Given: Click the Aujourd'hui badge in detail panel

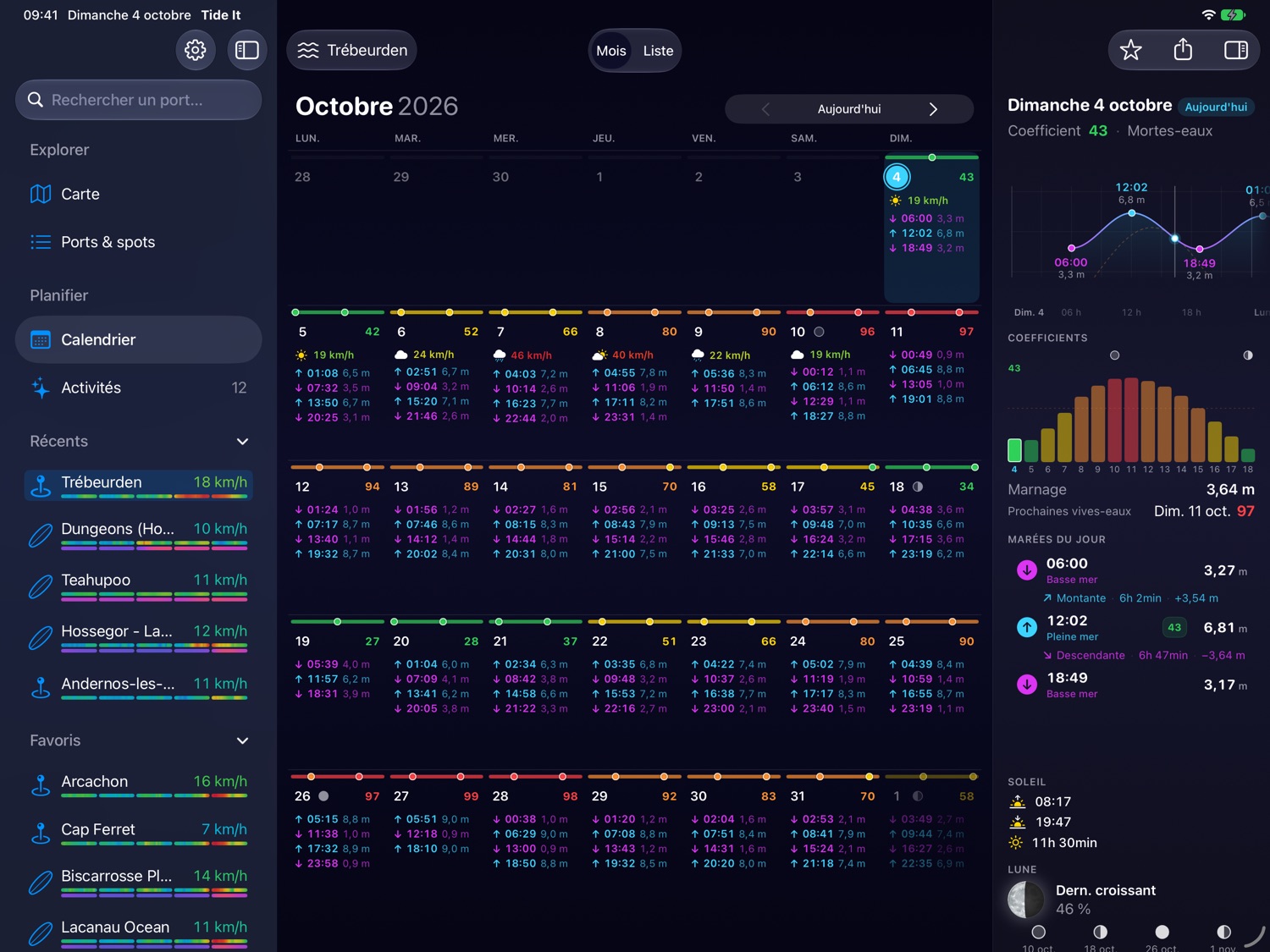Looking at the screenshot, I should 1216,107.
